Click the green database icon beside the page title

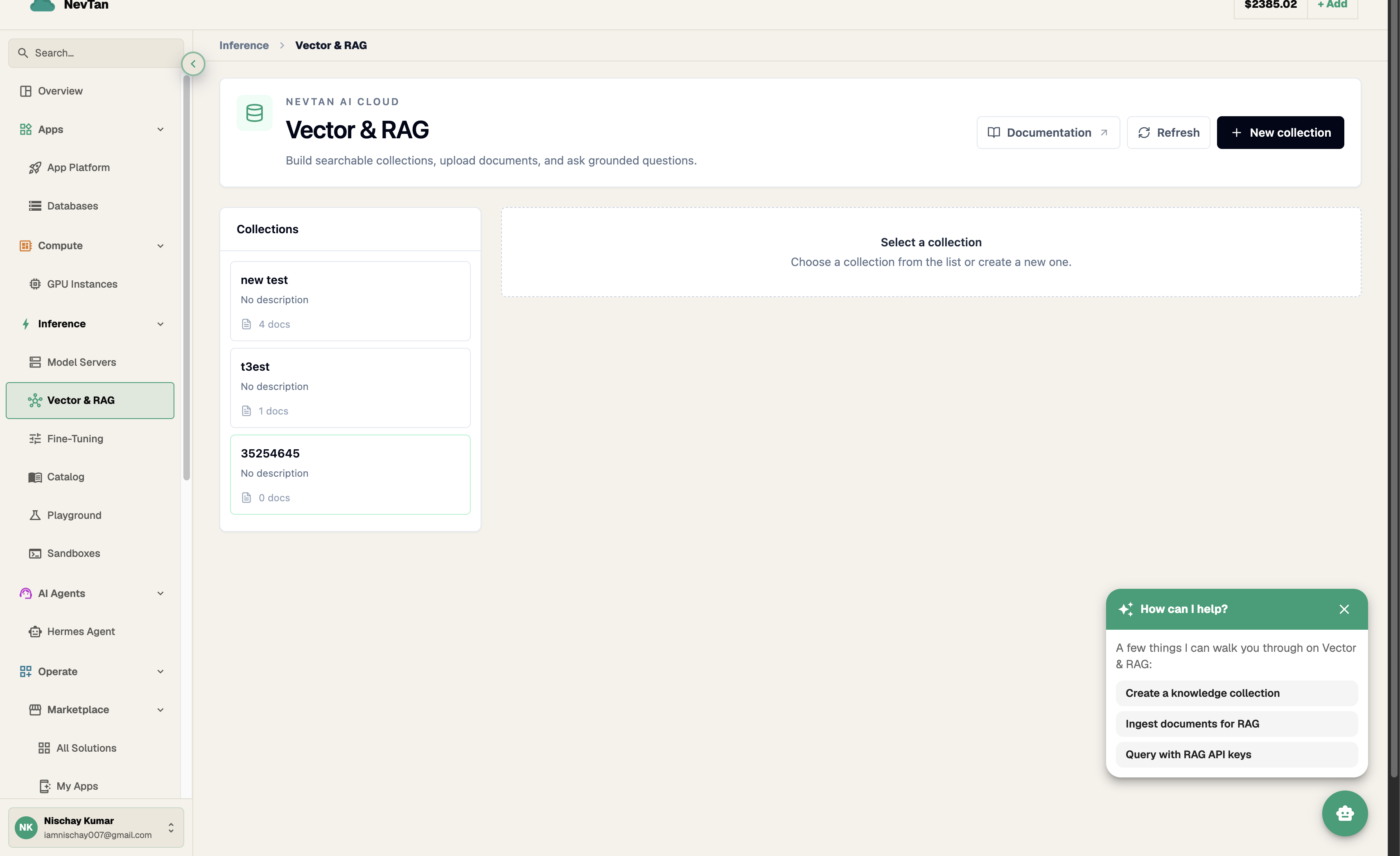(254, 113)
